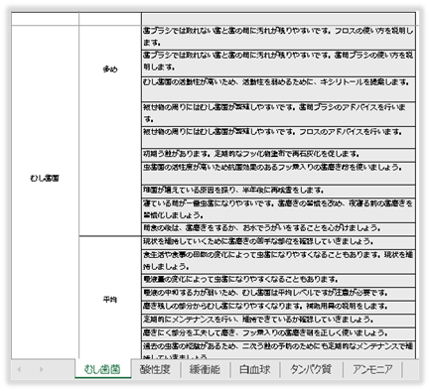Viewport: 430px width, 391px height.
Task: Click the blank header cell above the comment column
Action: (278, 19)
